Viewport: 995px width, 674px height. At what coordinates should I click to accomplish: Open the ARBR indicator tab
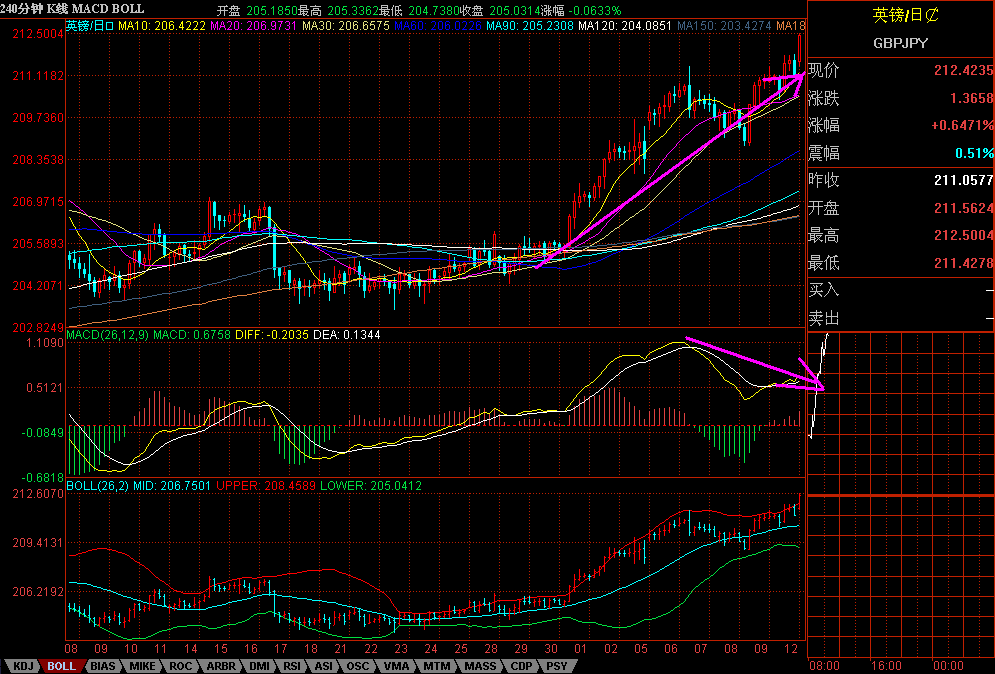tap(221, 666)
